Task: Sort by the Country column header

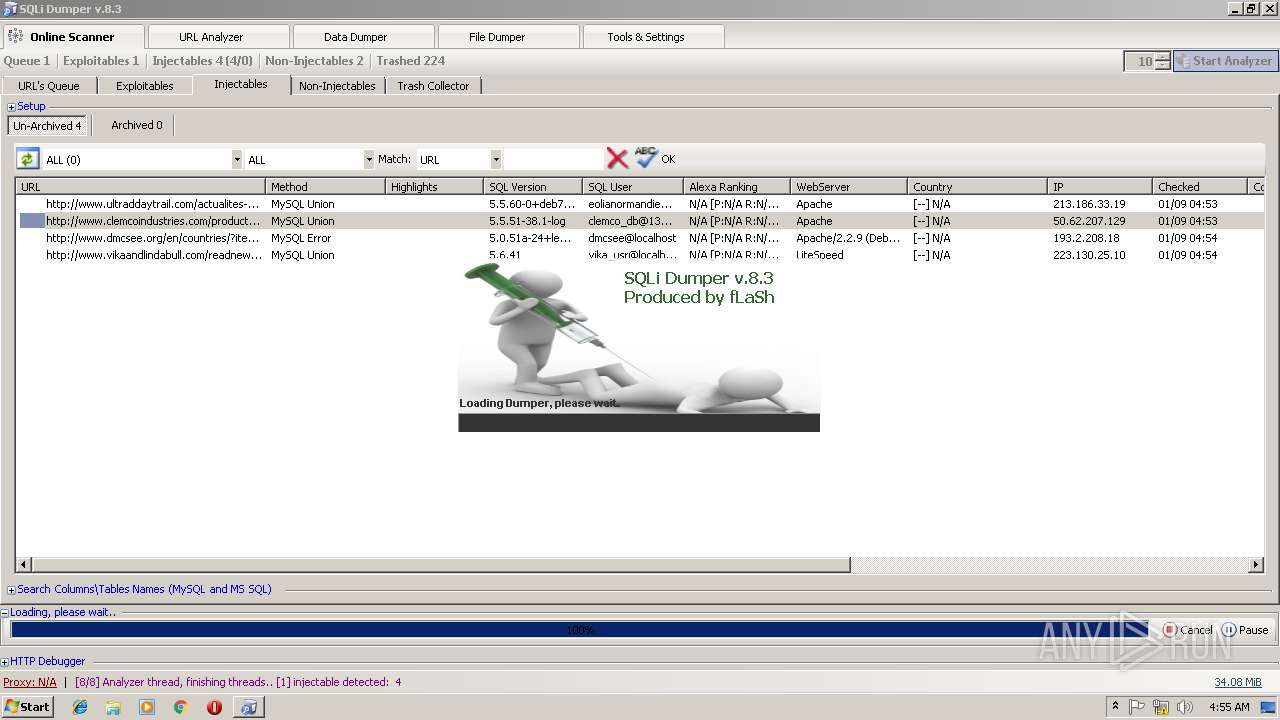Action: point(977,187)
